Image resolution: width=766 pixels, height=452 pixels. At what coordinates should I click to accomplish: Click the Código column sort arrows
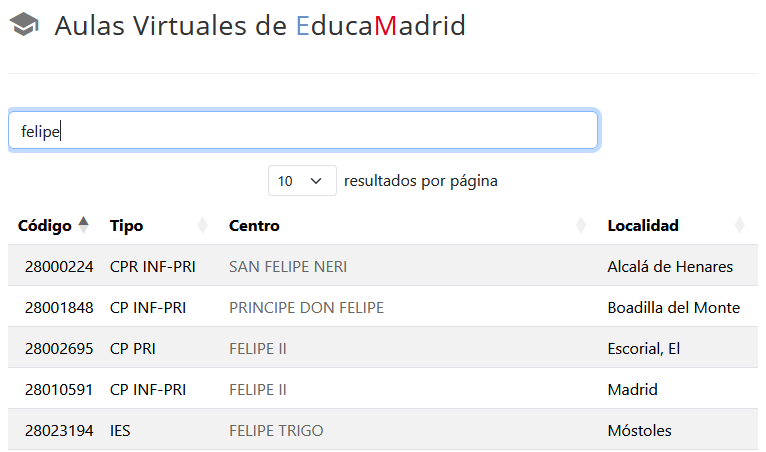tap(84, 225)
